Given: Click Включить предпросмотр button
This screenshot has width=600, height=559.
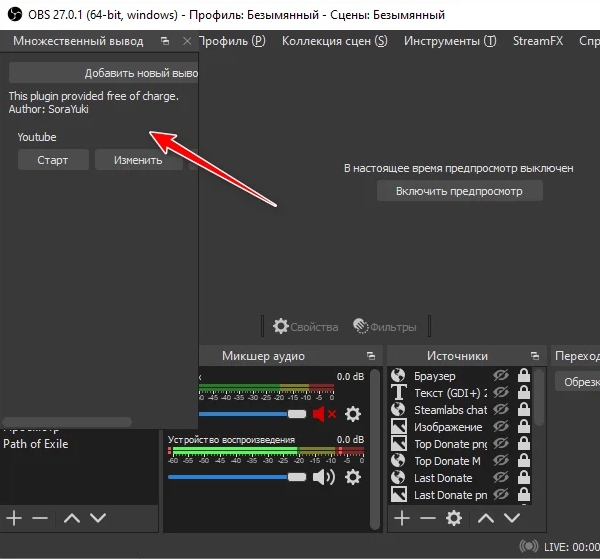Looking at the screenshot, I should coord(460,191).
